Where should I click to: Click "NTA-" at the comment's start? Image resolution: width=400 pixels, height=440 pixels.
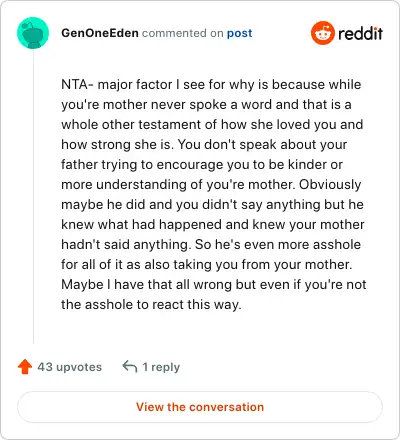click(77, 84)
